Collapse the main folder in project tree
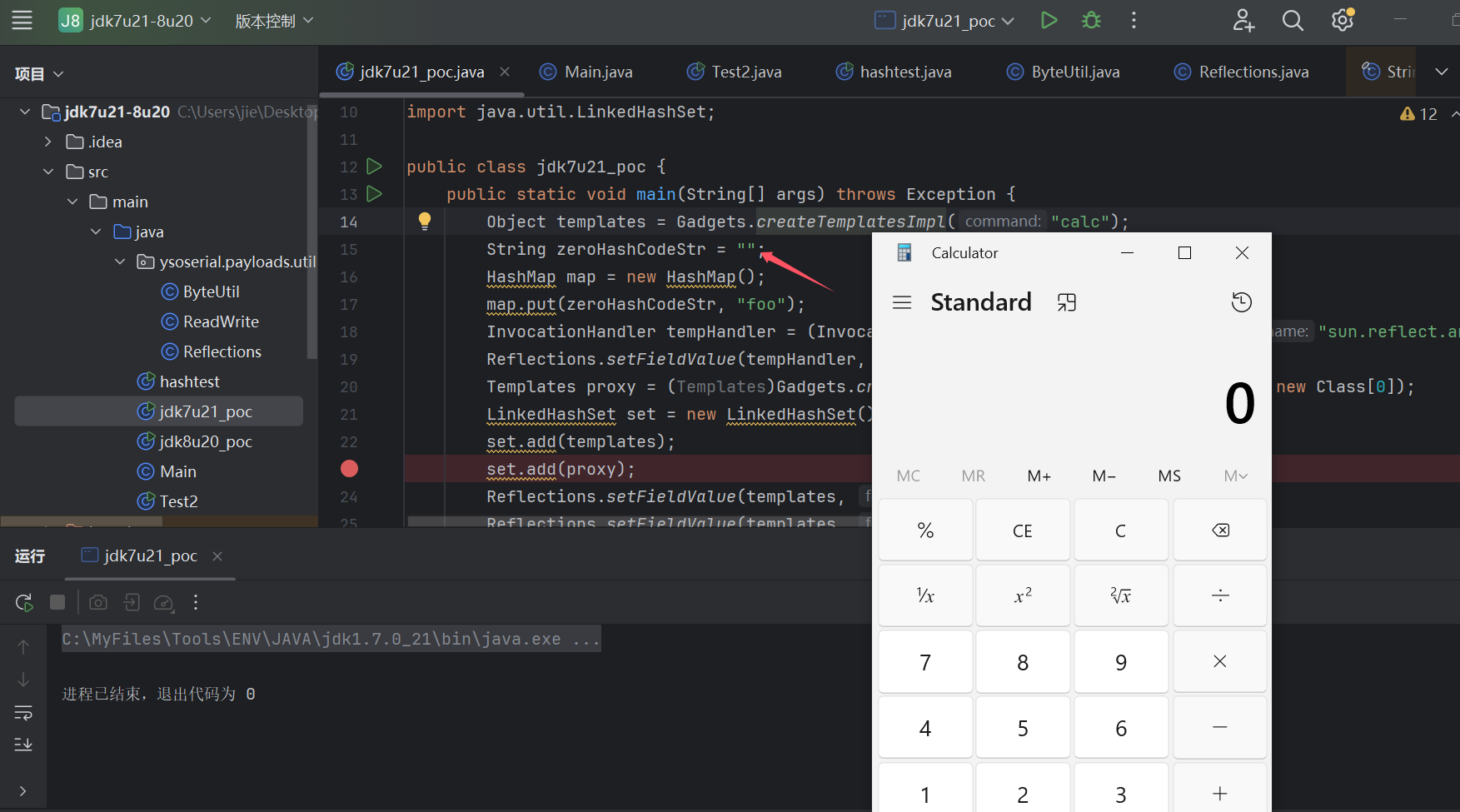The image size is (1460, 812). (72, 202)
